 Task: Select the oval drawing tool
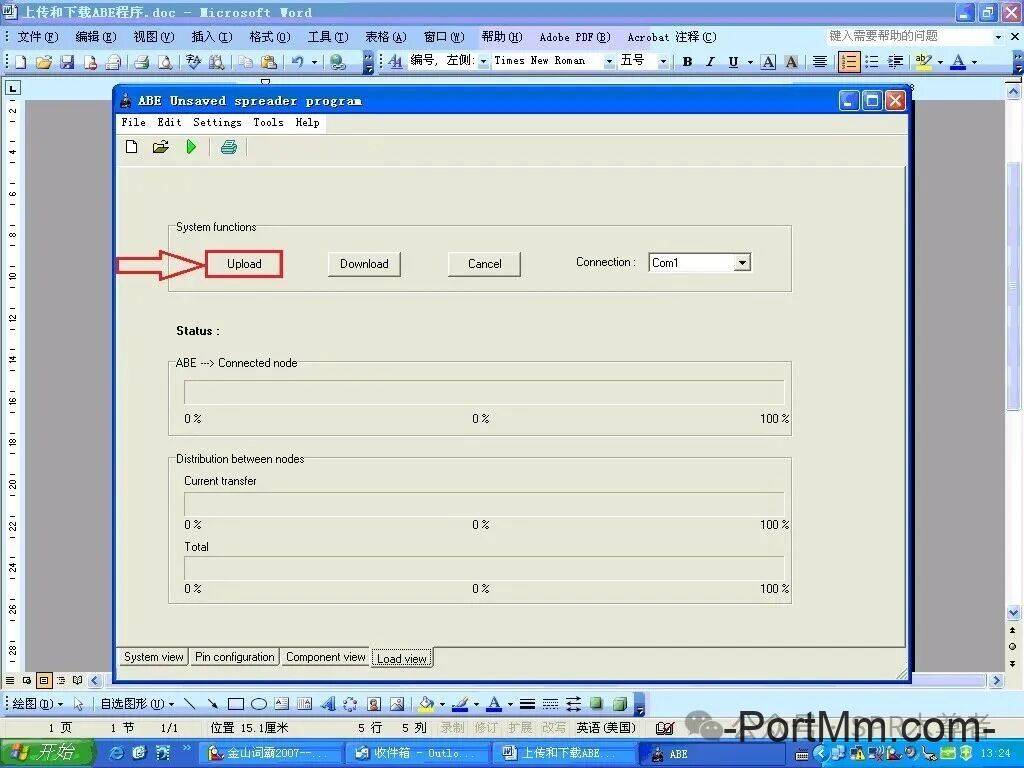259,704
